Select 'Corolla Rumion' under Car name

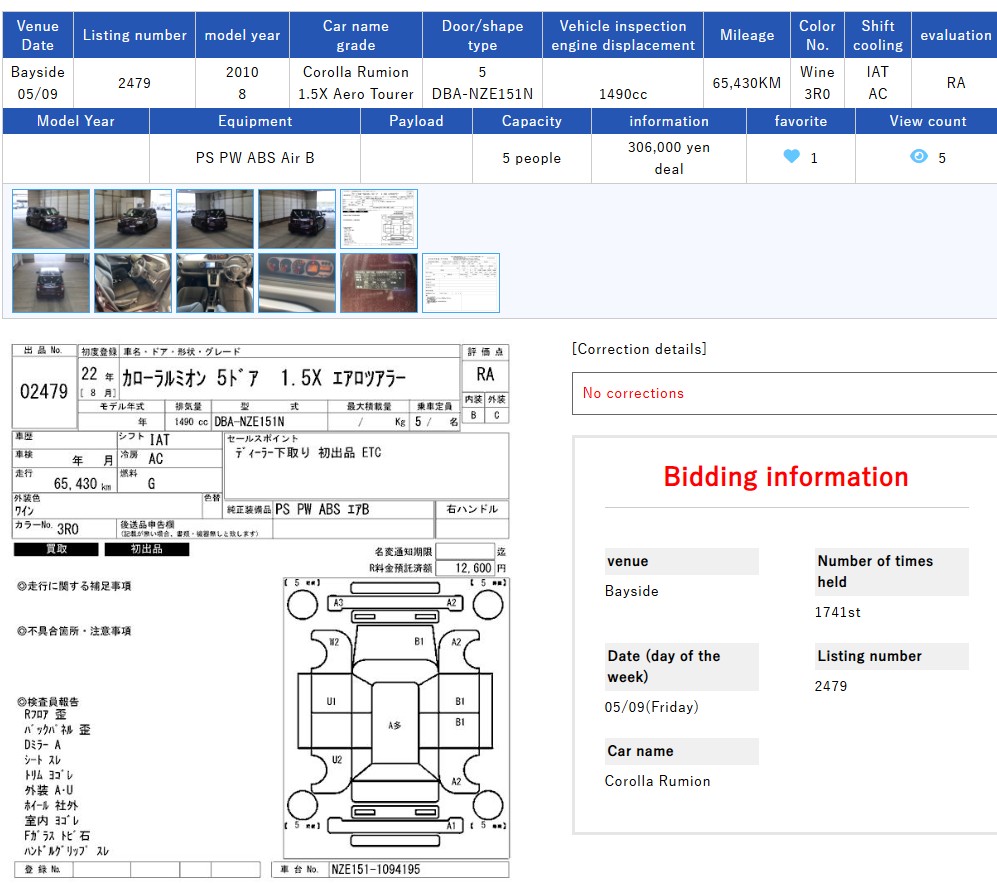(x=657, y=781)
